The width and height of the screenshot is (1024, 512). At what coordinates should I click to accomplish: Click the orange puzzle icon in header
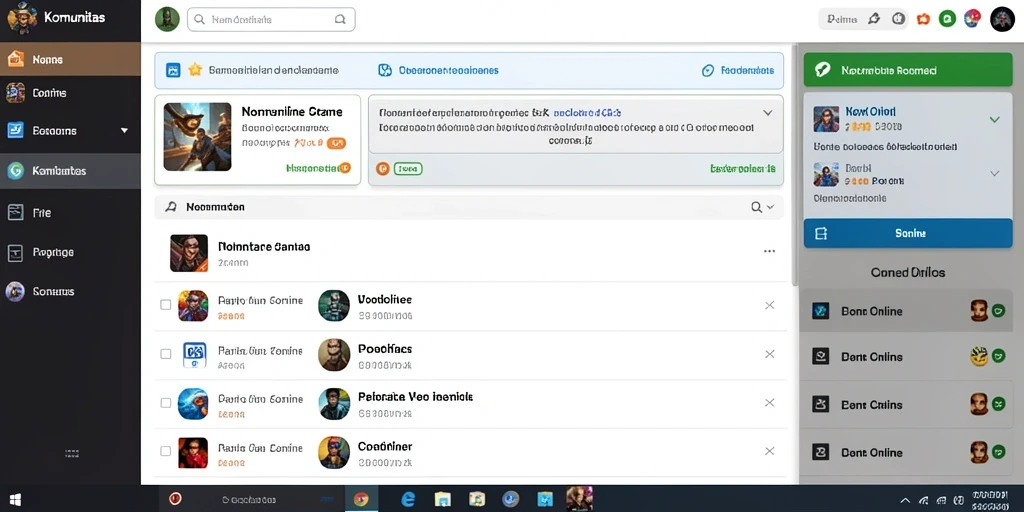click(x=923, y=19)
